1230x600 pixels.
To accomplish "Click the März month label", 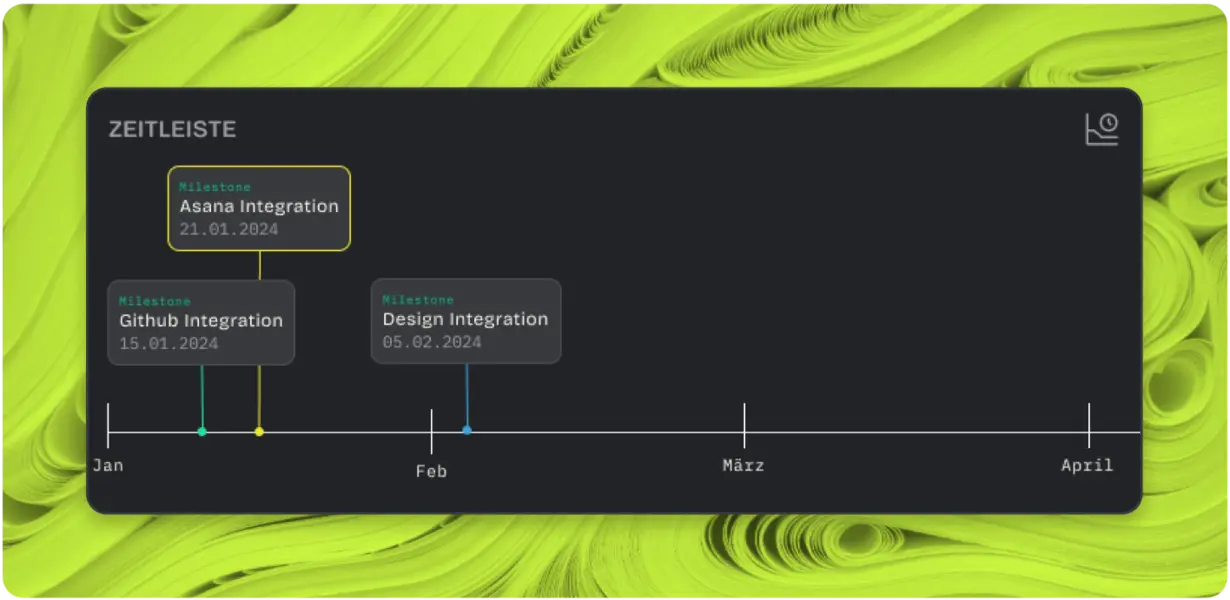I will (744, 465).
